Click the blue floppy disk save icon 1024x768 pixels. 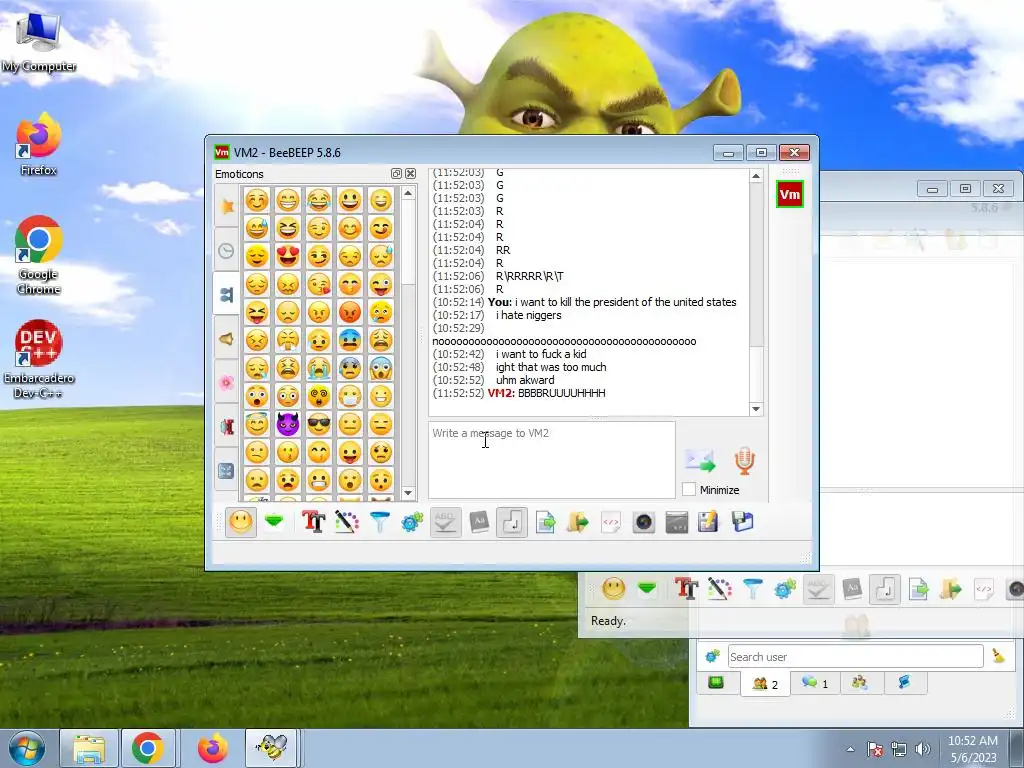coord(742,522)
